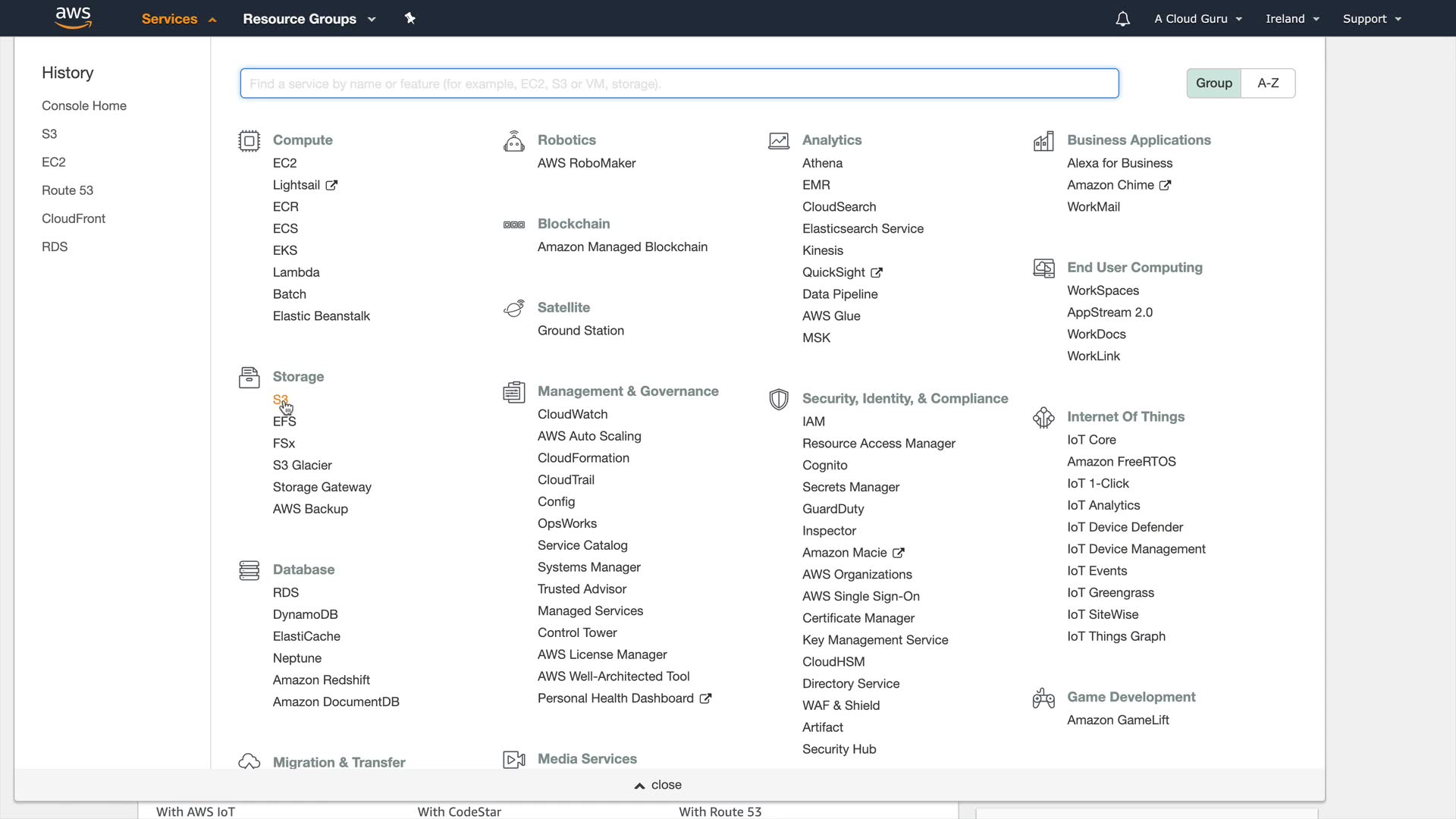Switch service view to Group

coord(1213,83)
